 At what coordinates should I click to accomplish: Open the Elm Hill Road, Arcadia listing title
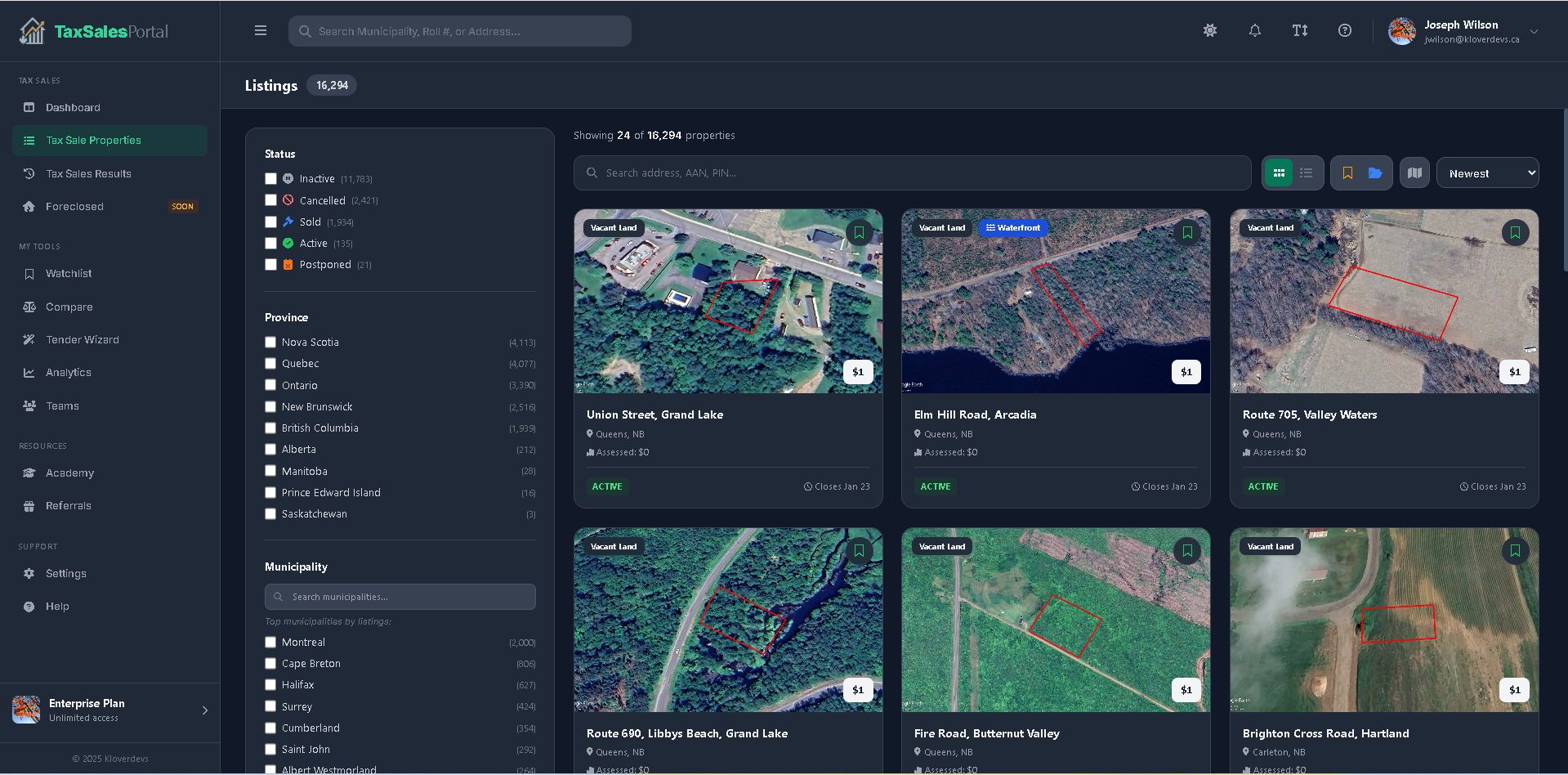click(975, 415)
